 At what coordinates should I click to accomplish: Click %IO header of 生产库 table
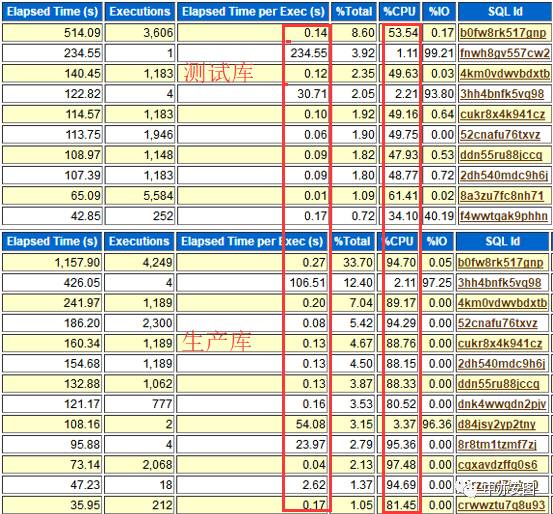pyautogui.click(x=437, y=242)
